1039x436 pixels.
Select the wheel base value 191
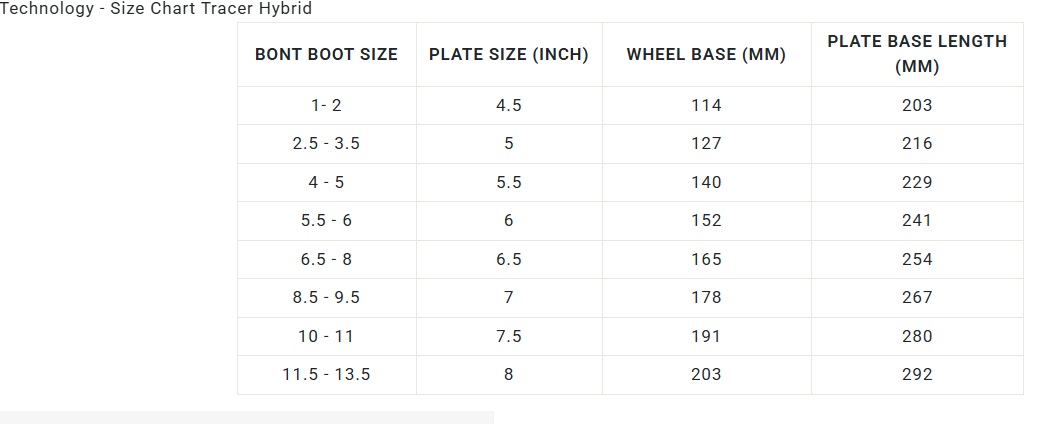coord(706,336)
